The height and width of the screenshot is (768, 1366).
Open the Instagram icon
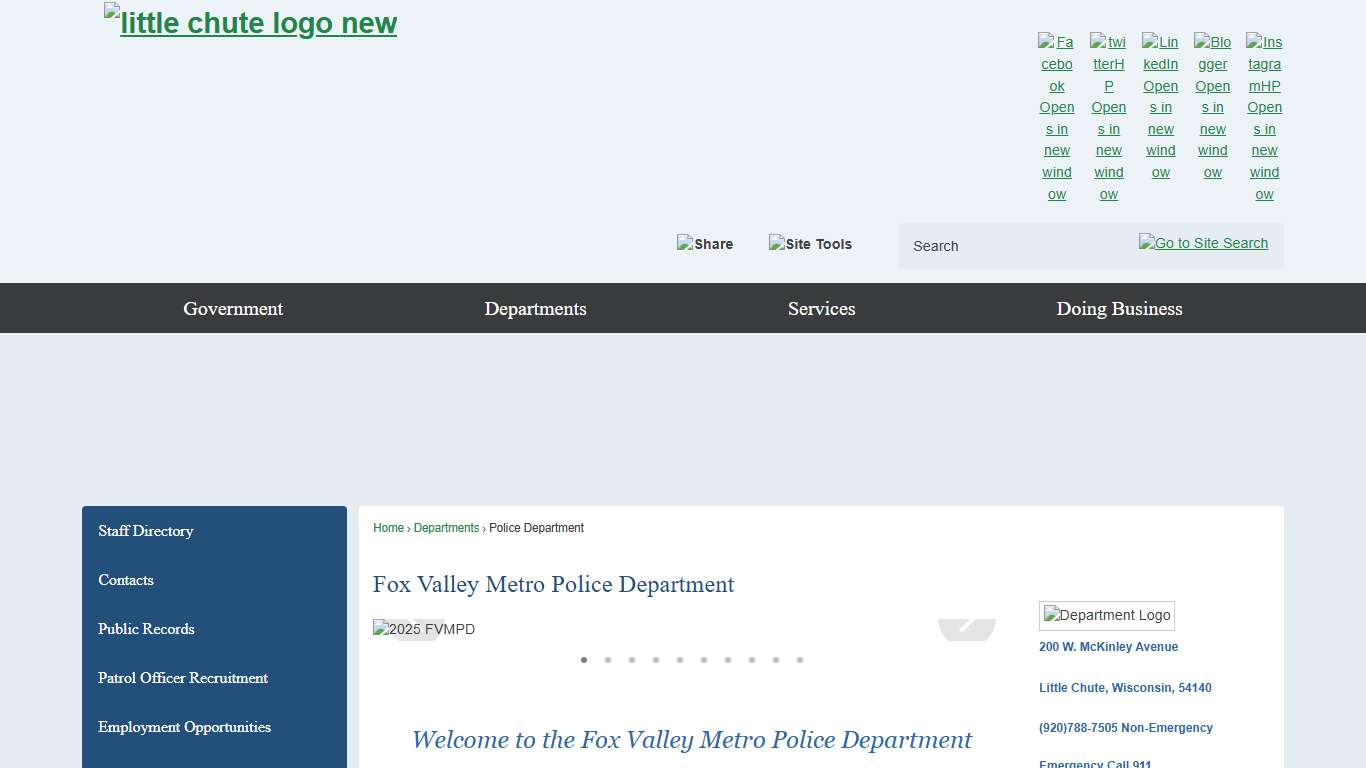pyautogui.click(x=1264, y=118)
